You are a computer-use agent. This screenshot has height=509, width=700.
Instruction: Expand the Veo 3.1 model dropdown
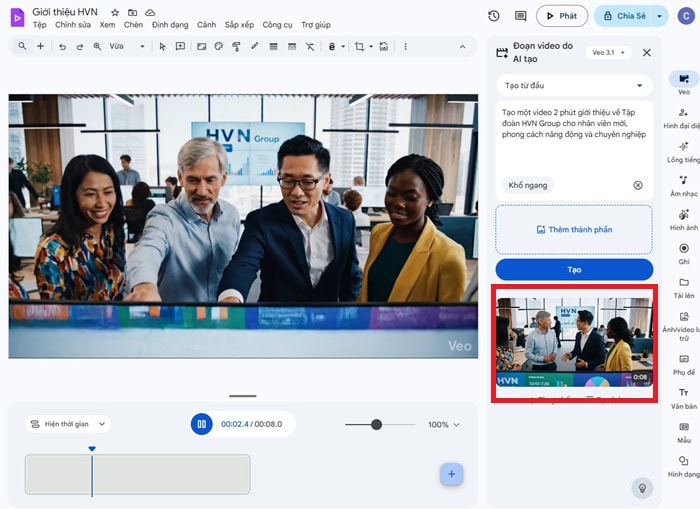point(609,52)
